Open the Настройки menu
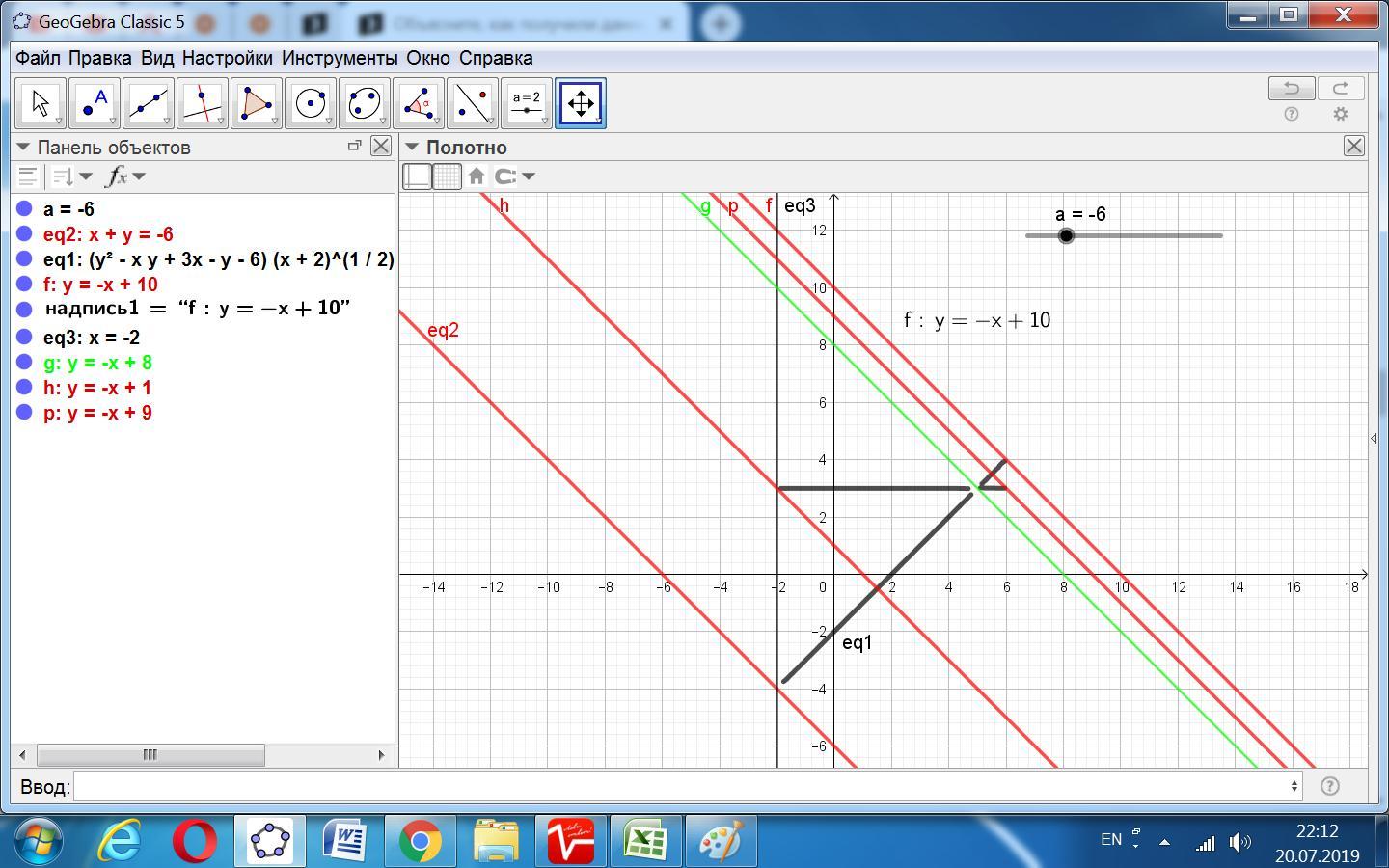 point(227,58)
